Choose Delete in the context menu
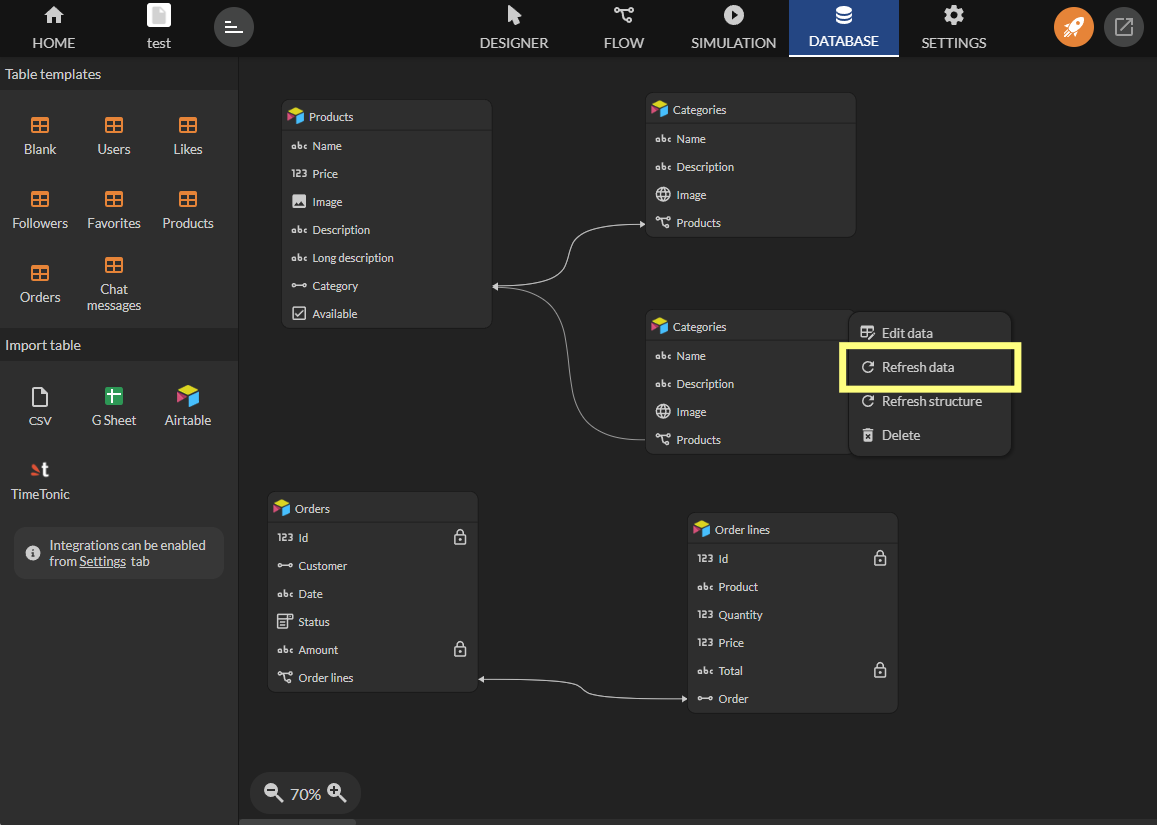The height and width of the screenshot is (825, 1157). coord(900,435)
